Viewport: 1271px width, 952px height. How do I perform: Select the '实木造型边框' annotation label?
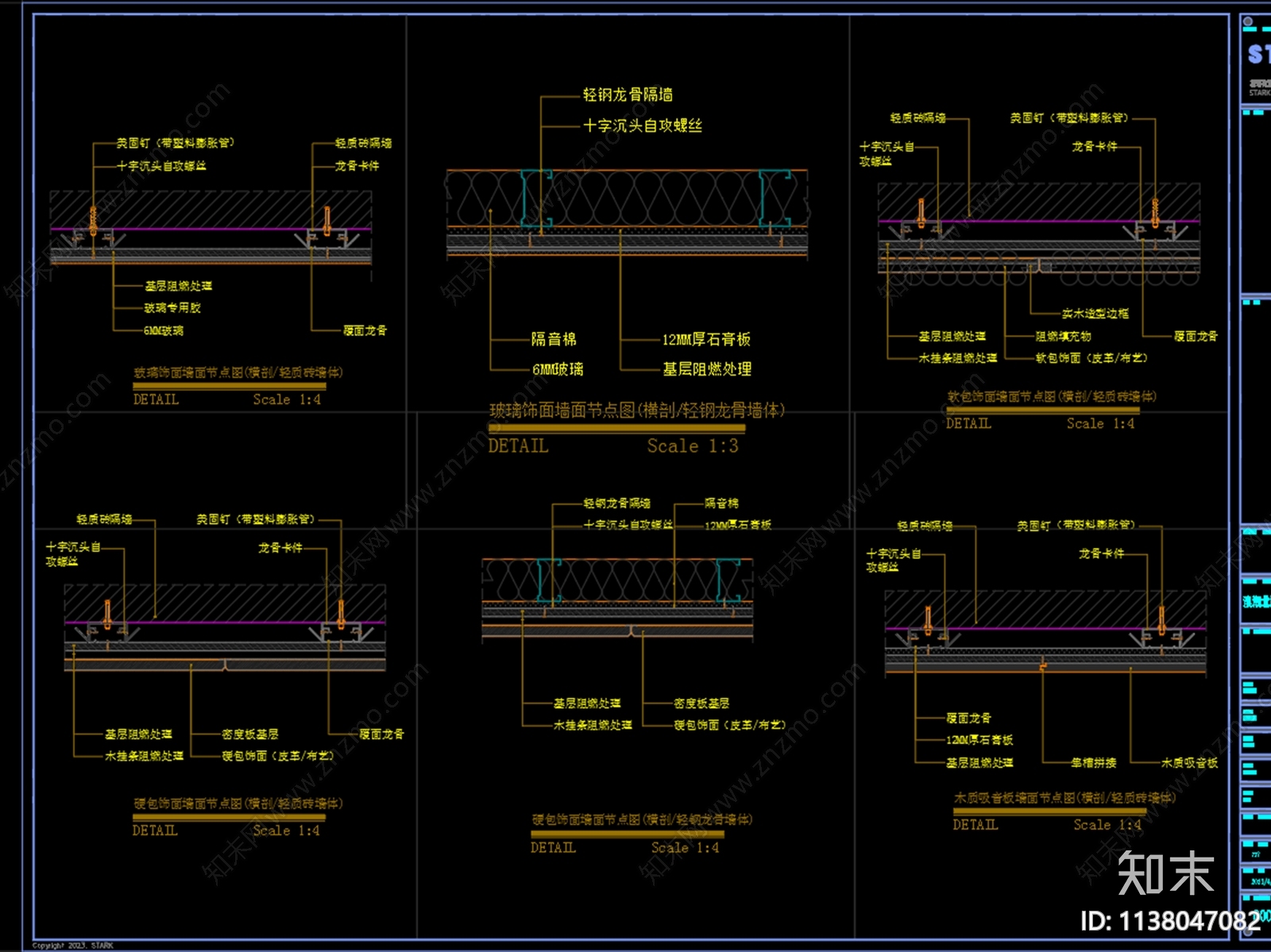(1095, 313)
